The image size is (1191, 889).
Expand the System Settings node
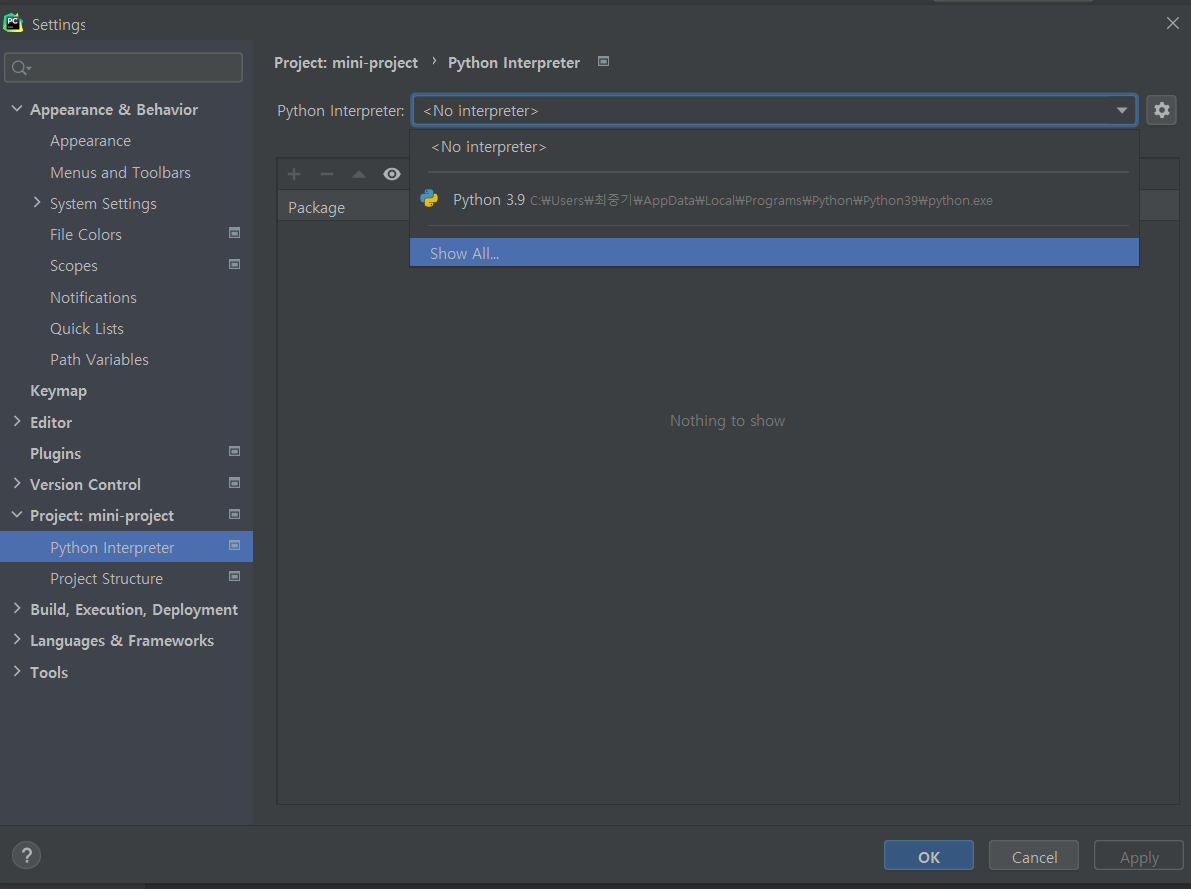[x=36, y=202]
